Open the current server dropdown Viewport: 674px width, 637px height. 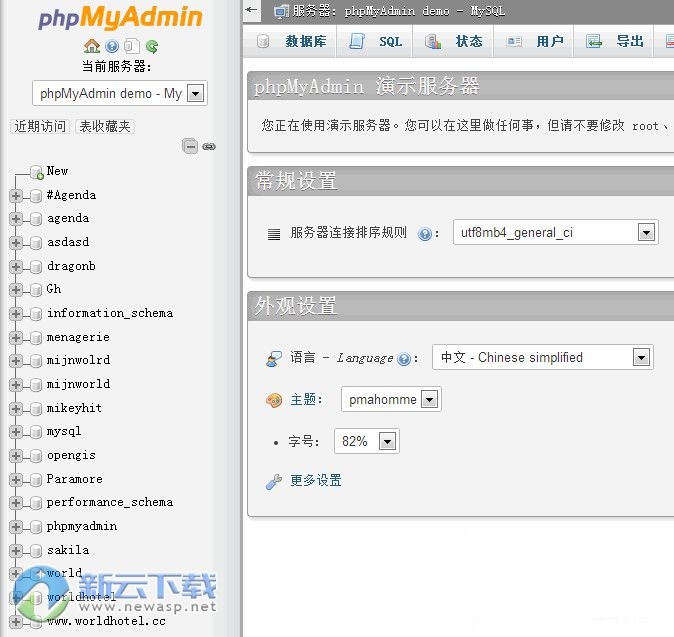pos(119,93)
